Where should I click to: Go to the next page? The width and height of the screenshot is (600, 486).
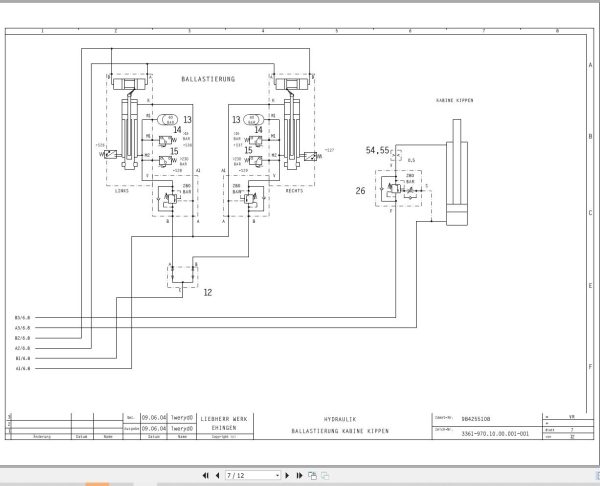(x=287, y=475)
